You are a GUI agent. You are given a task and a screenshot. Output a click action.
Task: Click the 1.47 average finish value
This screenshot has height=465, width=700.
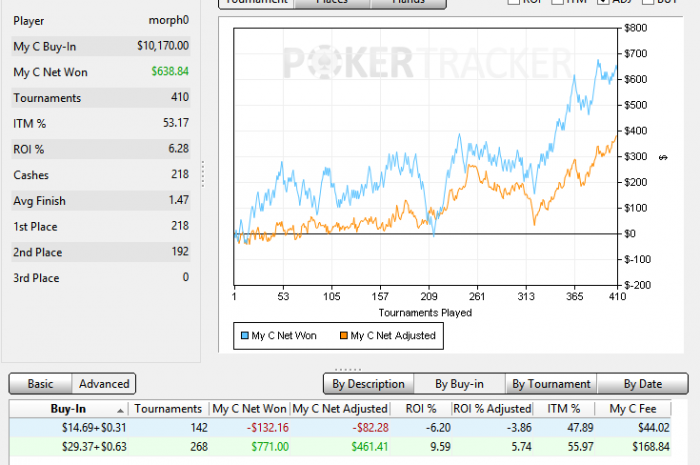[179, 200]
